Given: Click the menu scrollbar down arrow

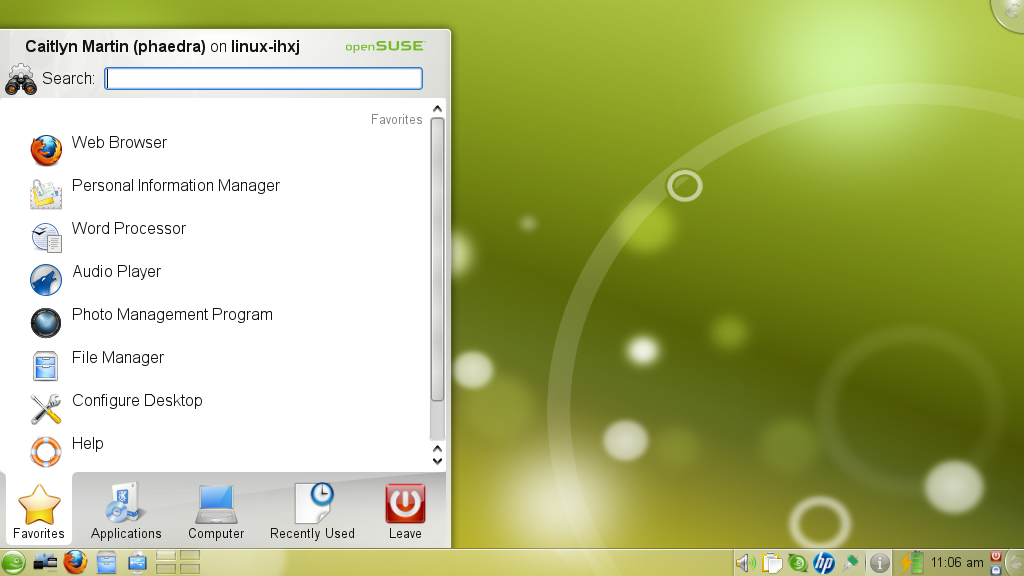Looking at the screenshot, I should 437,461.
